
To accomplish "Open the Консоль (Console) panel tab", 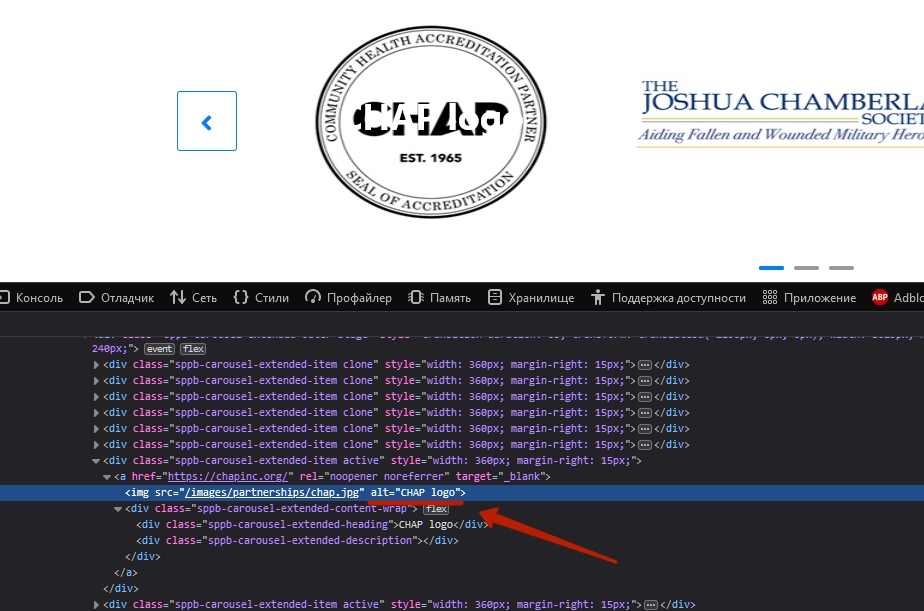I will tap(39, 297).
